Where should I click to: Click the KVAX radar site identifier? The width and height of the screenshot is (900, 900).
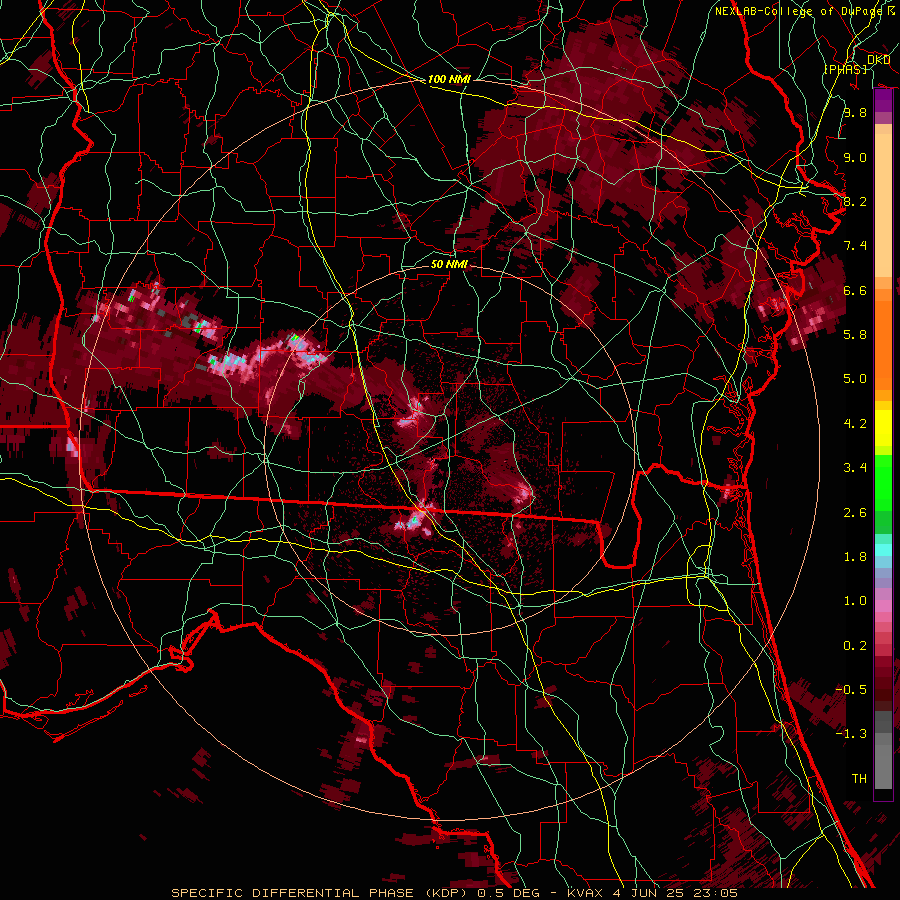pyautogui.click(x=585, y=893)
